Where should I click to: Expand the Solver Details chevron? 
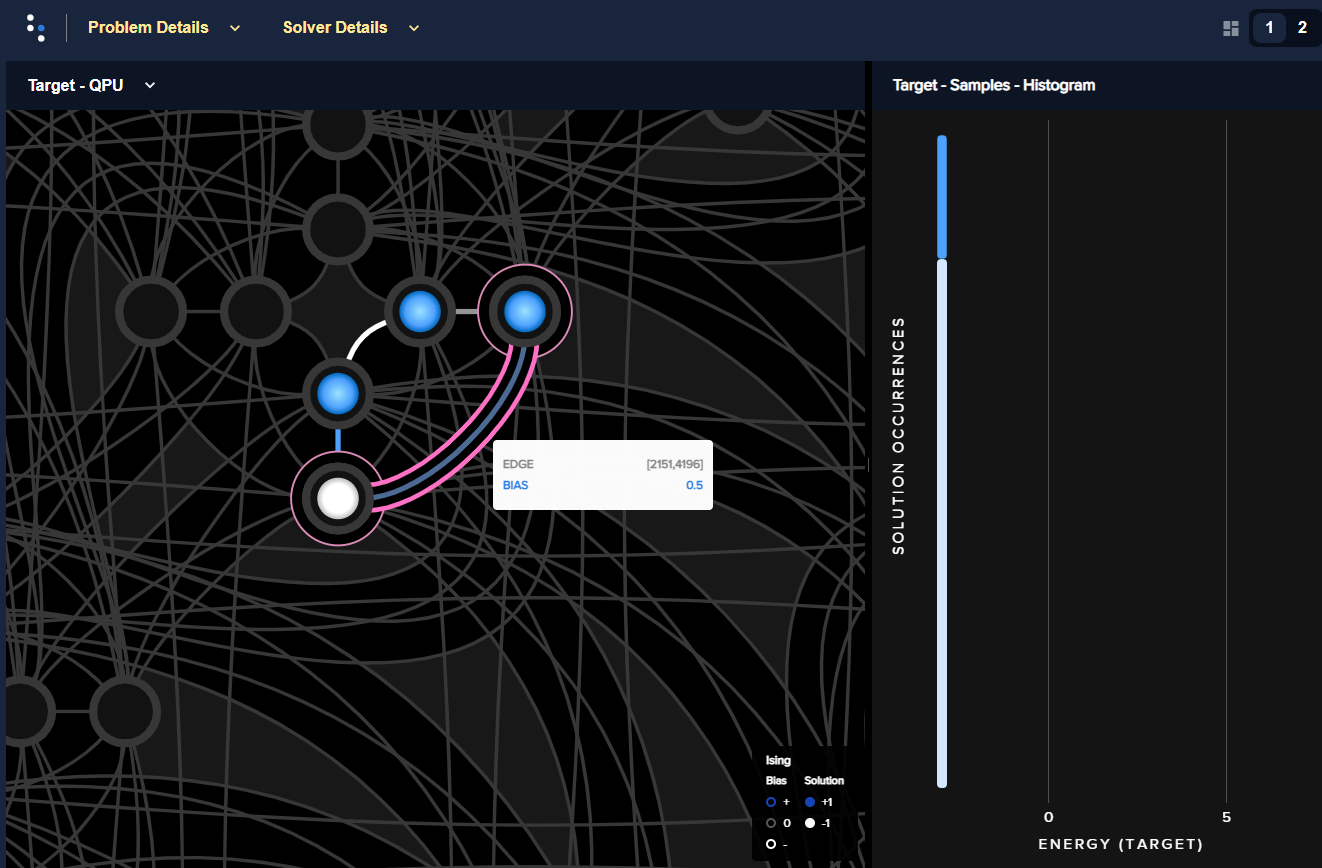coord(414,28)
